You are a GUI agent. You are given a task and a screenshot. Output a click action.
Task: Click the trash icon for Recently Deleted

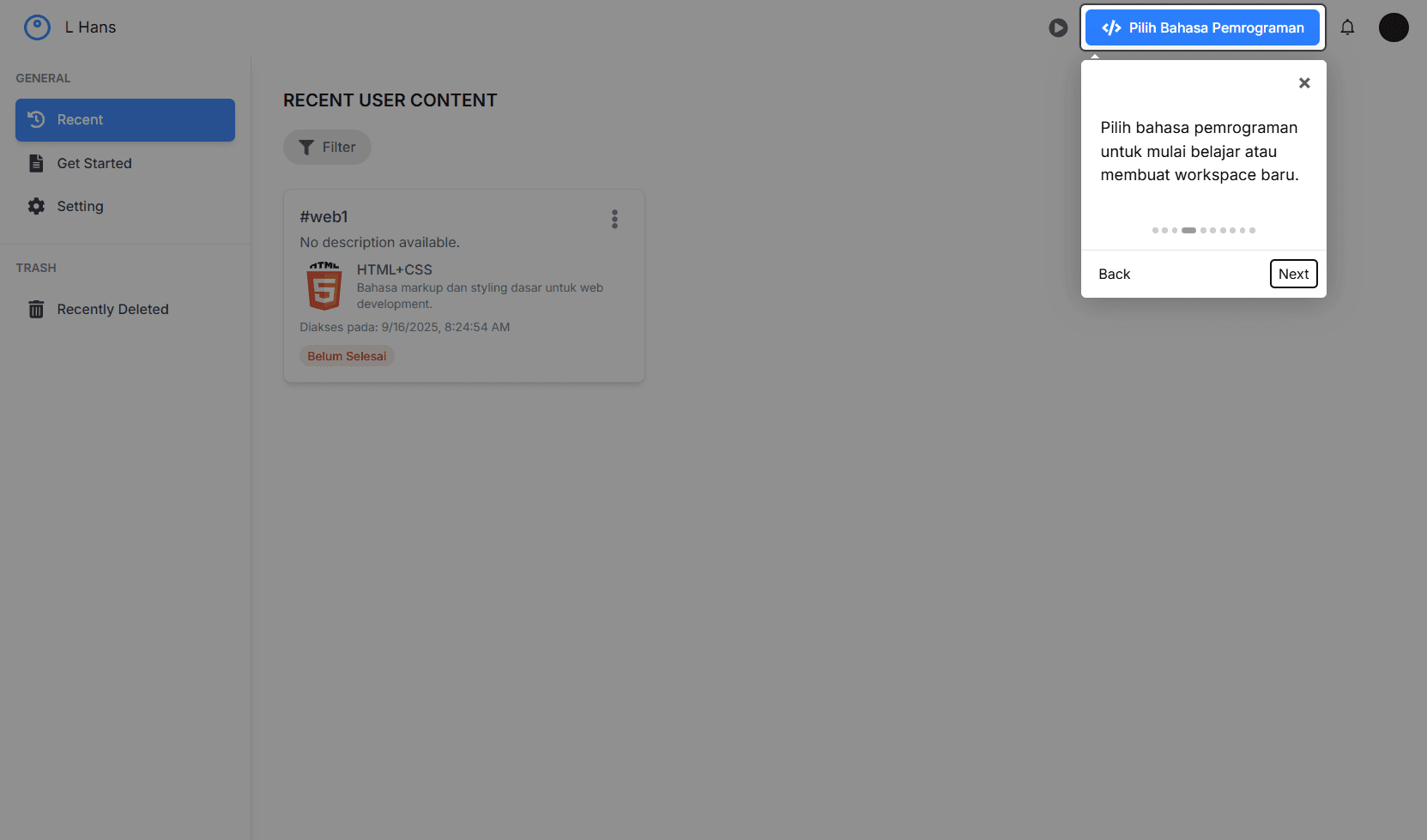tap(36, 309)
